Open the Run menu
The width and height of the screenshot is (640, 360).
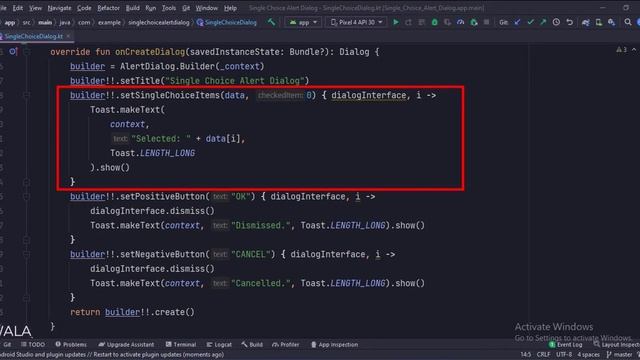[151, 8]
